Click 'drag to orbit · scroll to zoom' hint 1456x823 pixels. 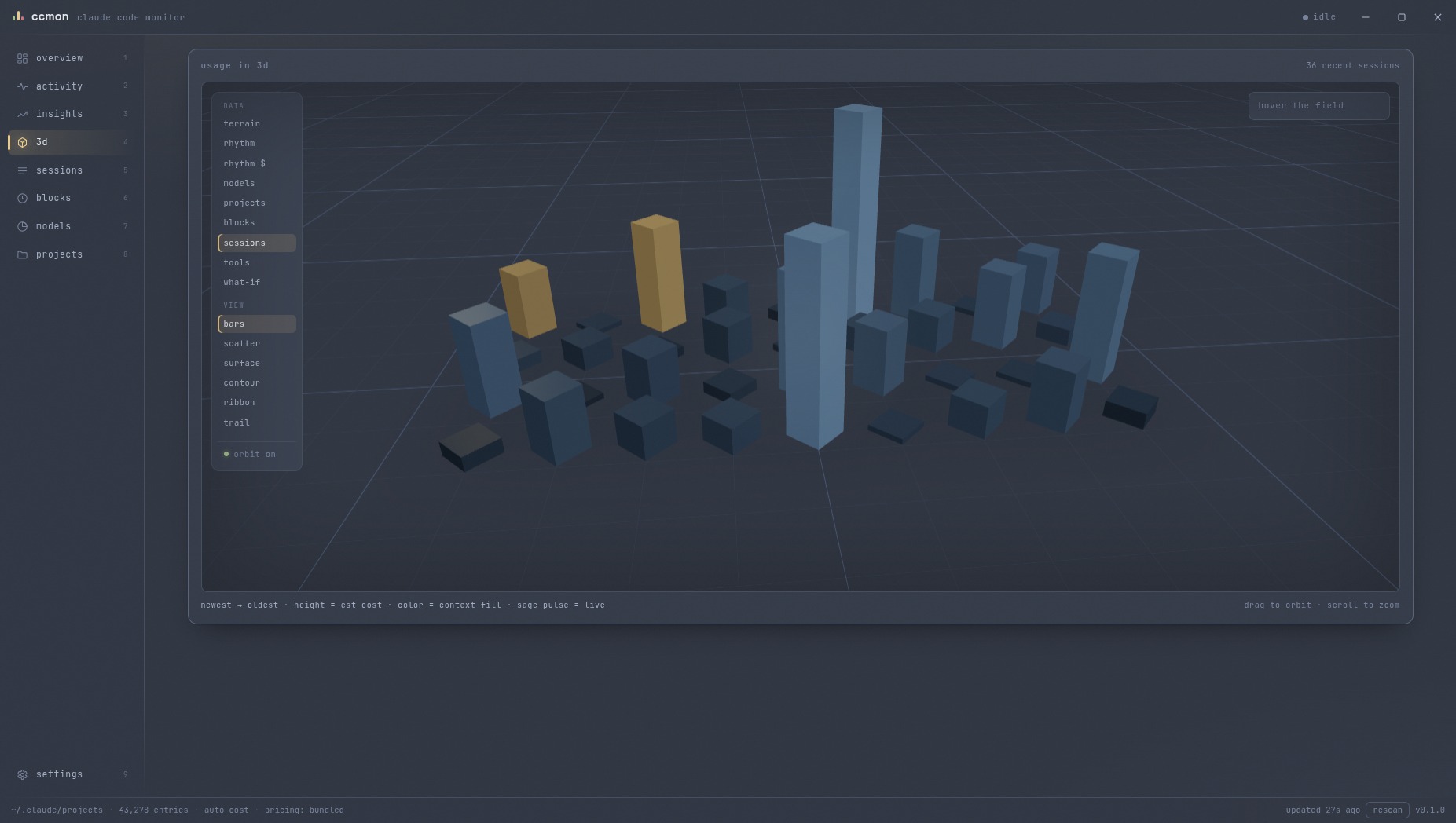click(1321, 605)
